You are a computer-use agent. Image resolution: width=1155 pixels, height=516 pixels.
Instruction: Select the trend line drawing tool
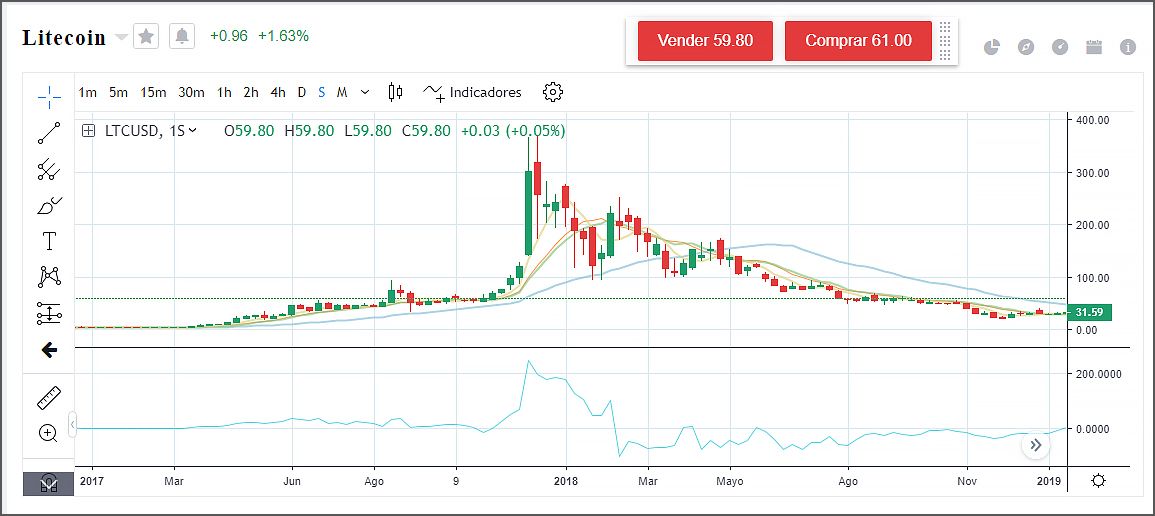(49, 133)
